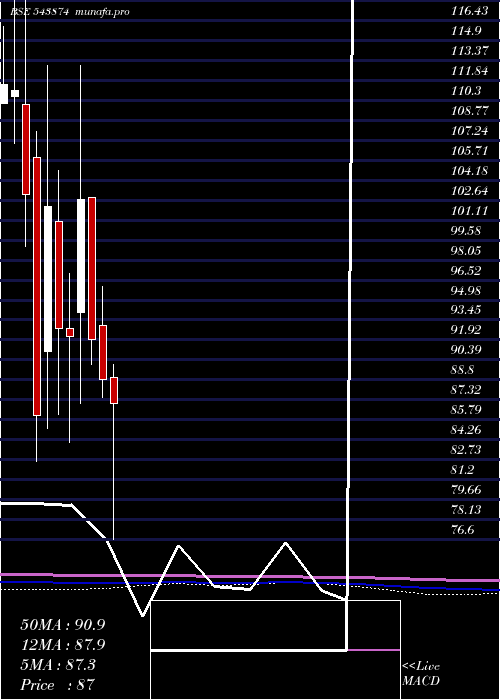The width and height of the screenshot is (500, 700).
Task: Click the pink moving average line
Action: (x=250, y=576)
